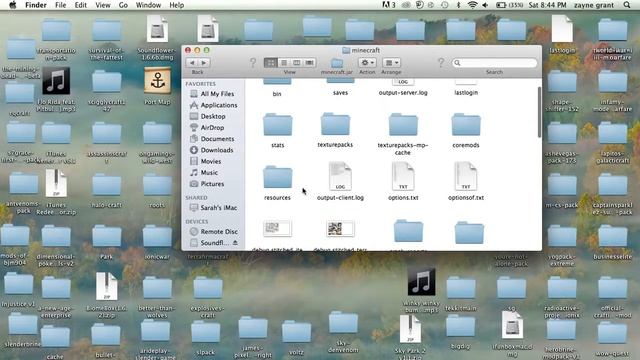Open Spotlight search in menu bar
640x360 pixels.
(627, 5)
